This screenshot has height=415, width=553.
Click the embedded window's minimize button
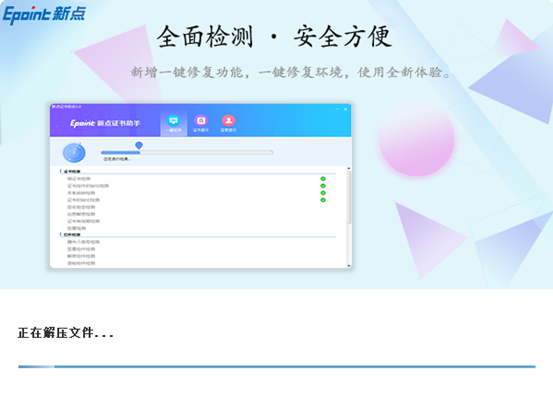click(x=337, y=109)
